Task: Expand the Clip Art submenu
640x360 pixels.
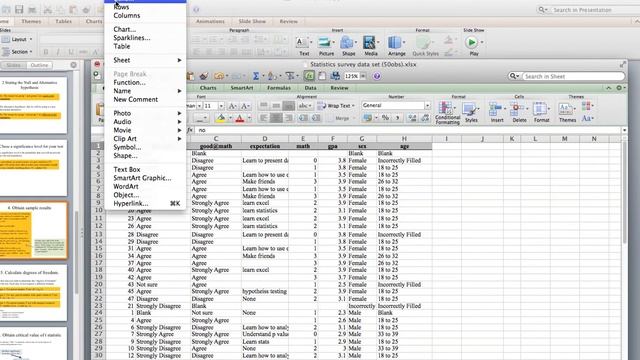Action: [146, 139]
